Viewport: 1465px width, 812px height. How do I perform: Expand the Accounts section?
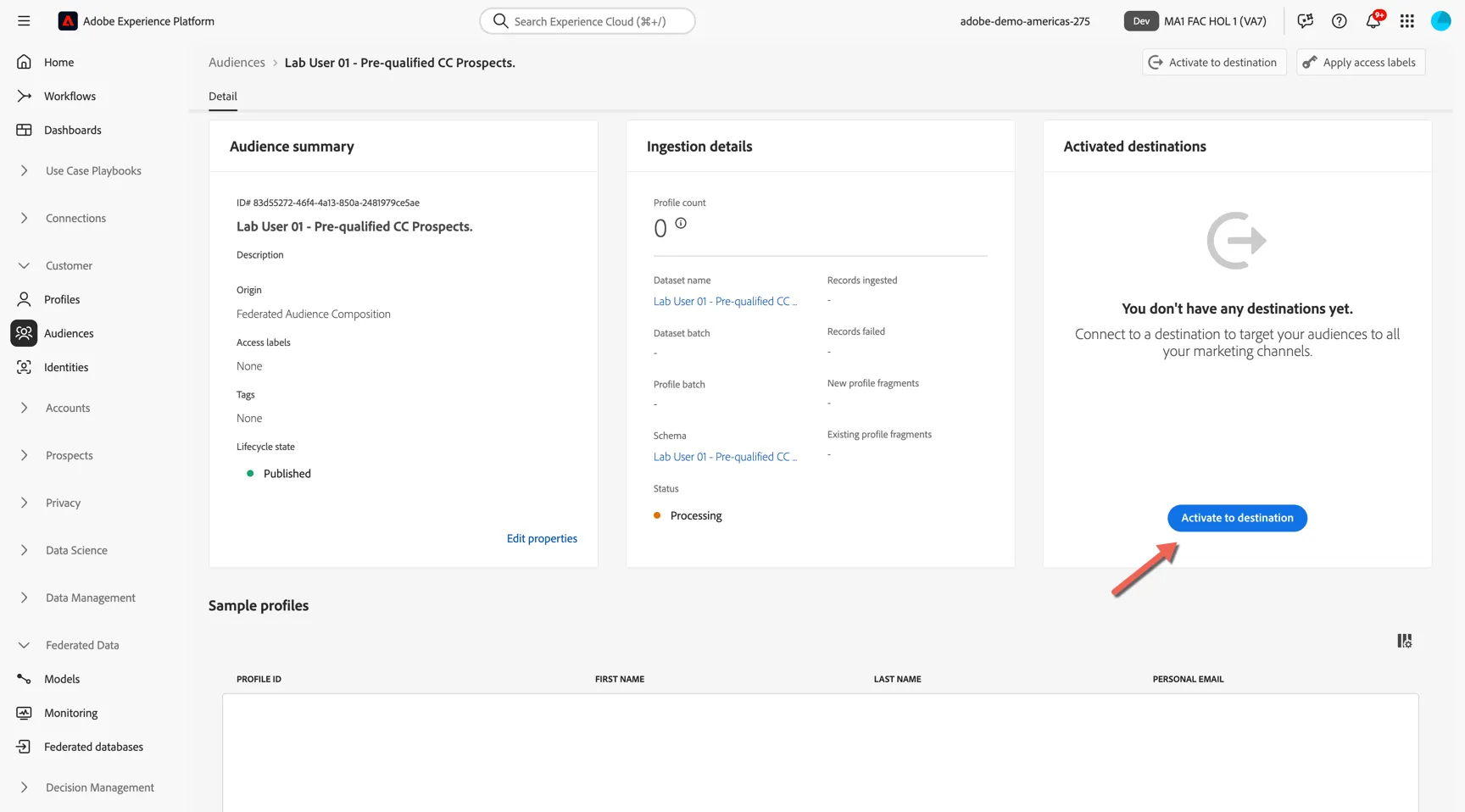pyautogui.click(x=24, y=408)
